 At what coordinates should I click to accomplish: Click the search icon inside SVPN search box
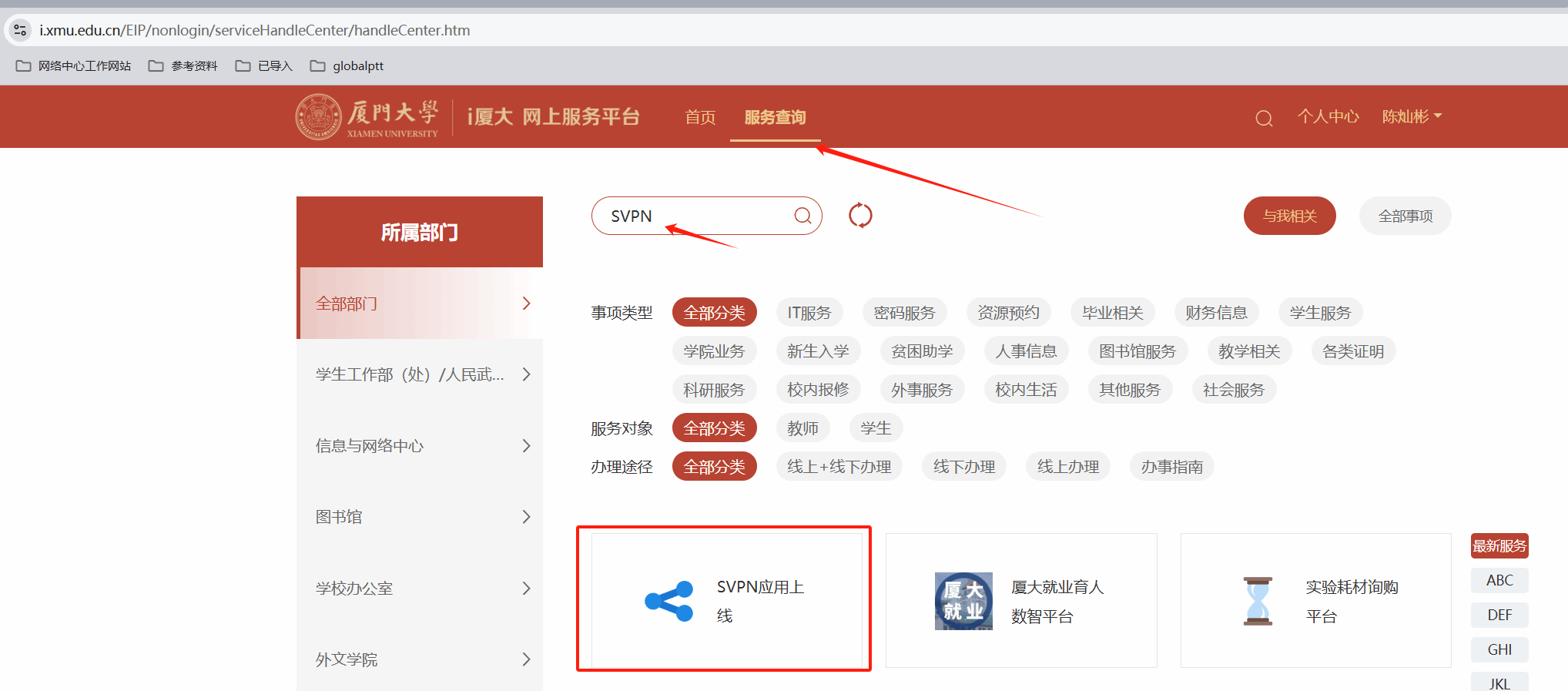coord(802,216)
